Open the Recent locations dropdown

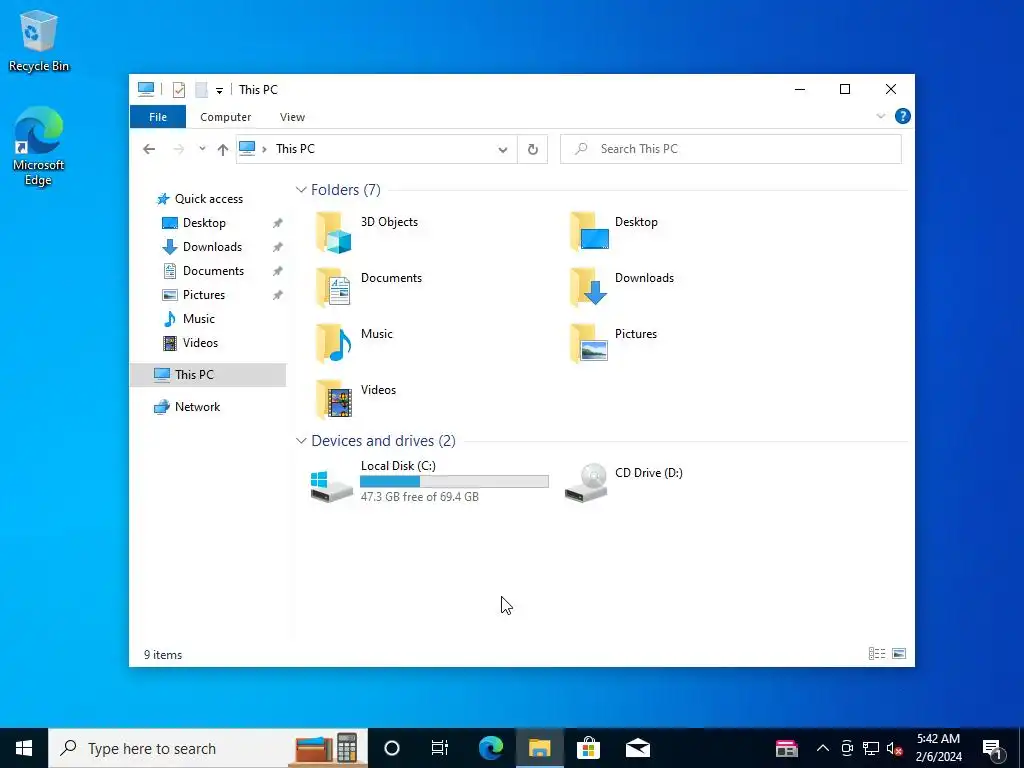[202, 149]
